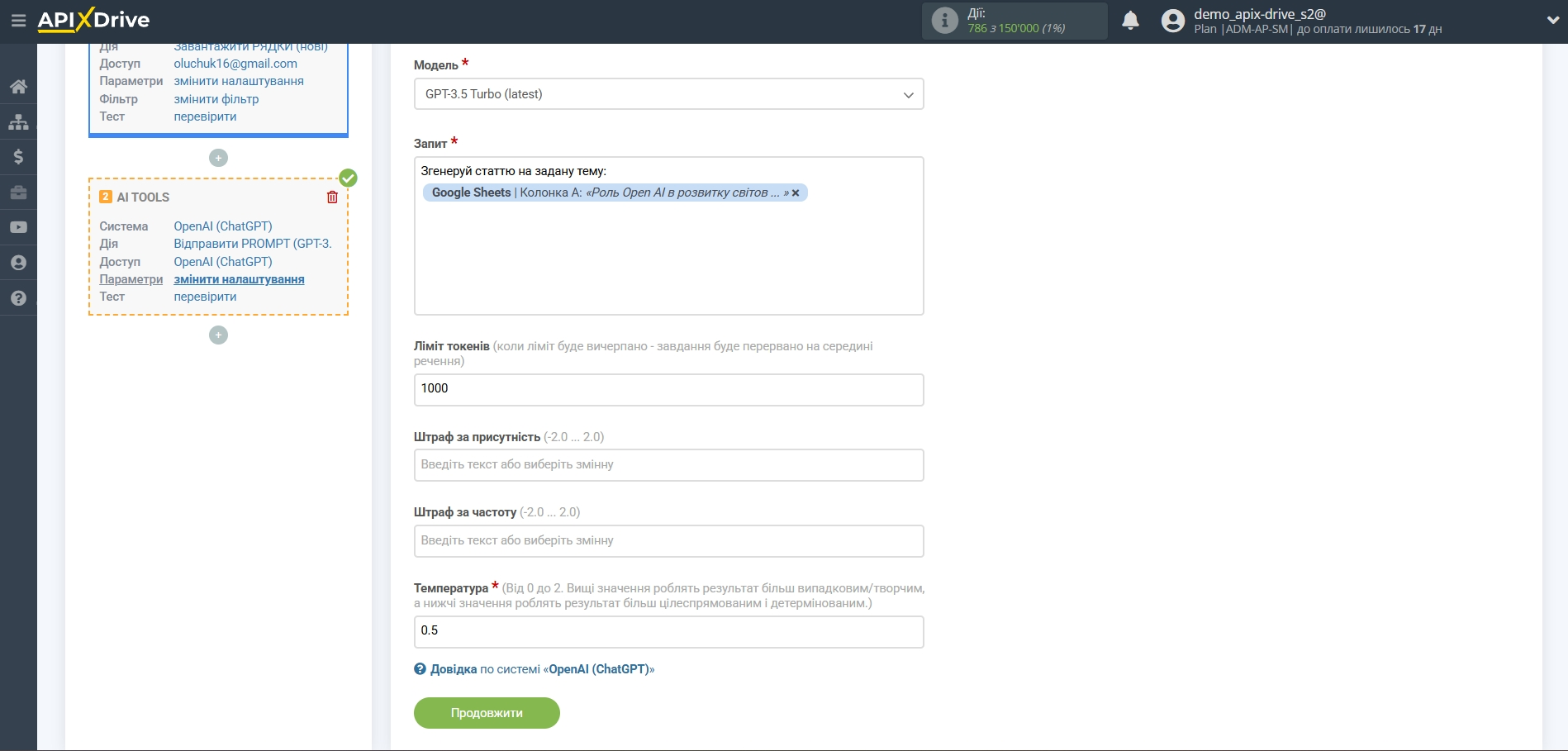Click the Штраф за присутність field
The width and height of the screenshot is (1568, 751).
(668, 465)
